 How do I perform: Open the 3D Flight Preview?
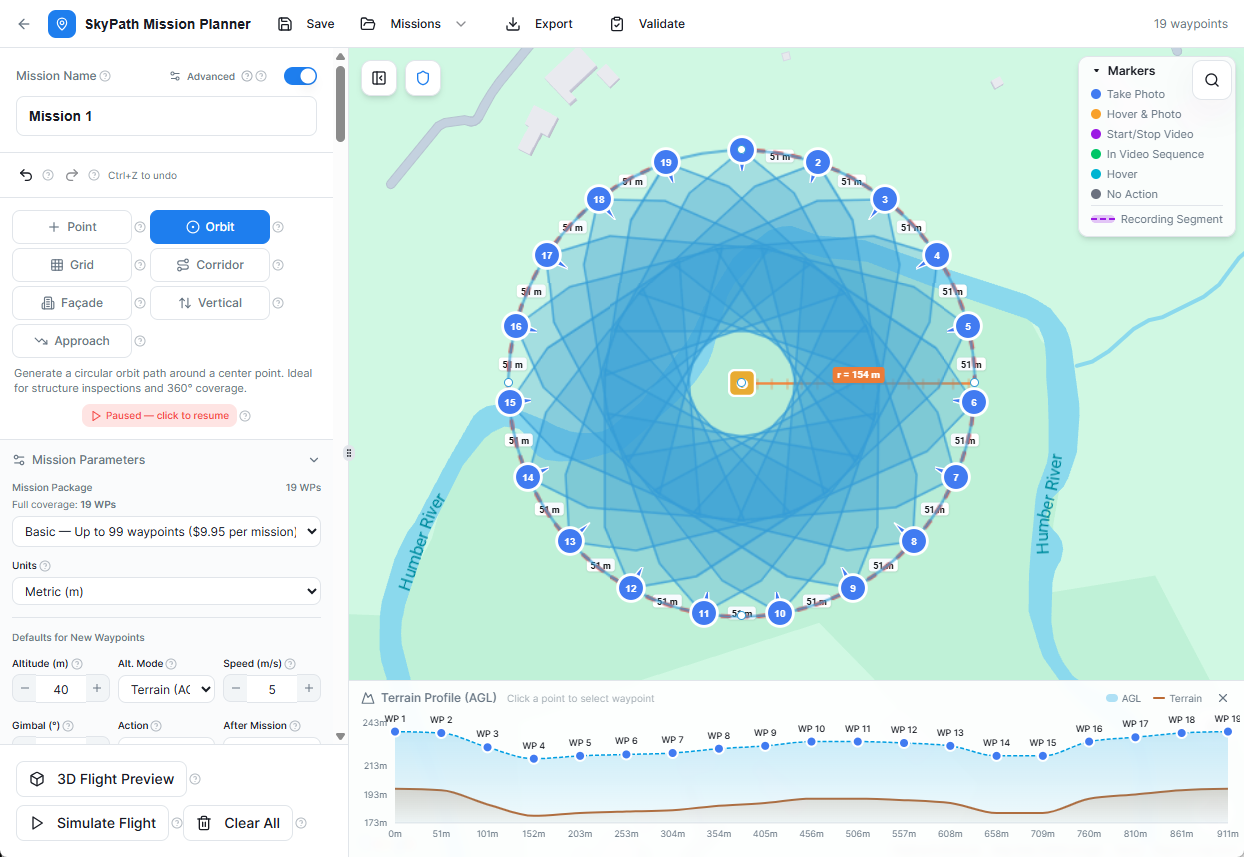click(x=100, y=779)
